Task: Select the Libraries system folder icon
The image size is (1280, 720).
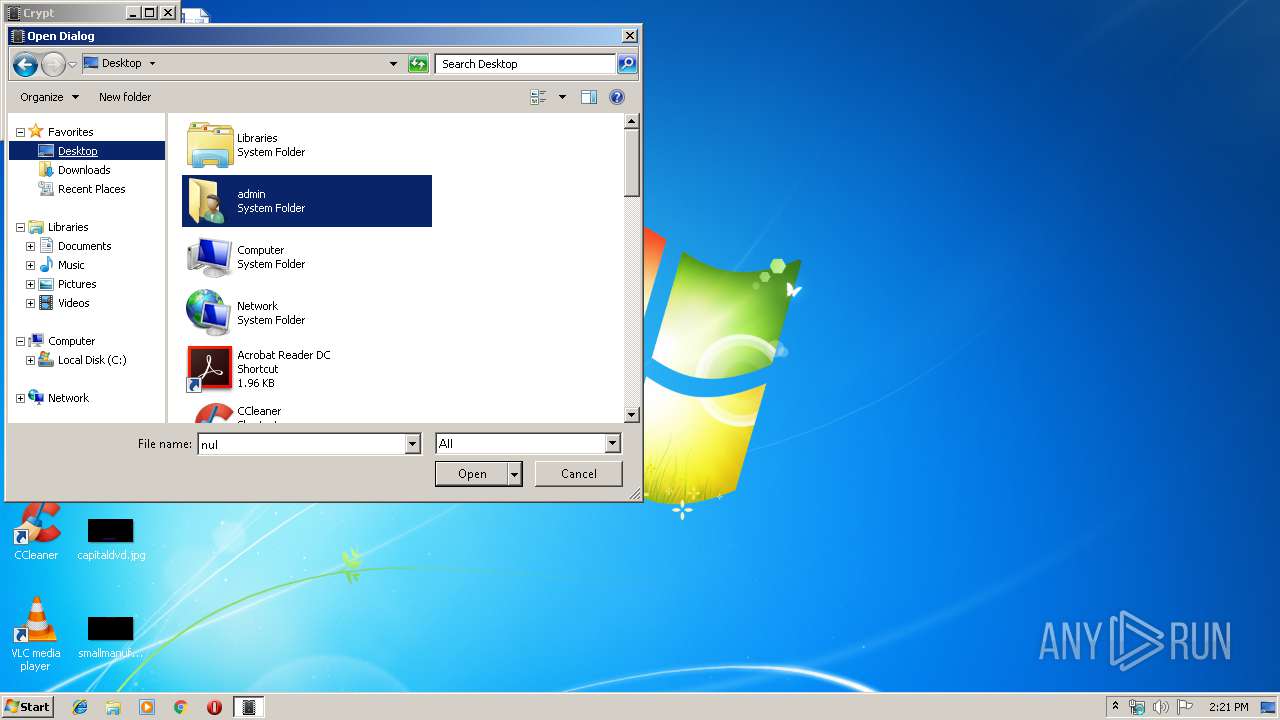Action: coord(210,145)
